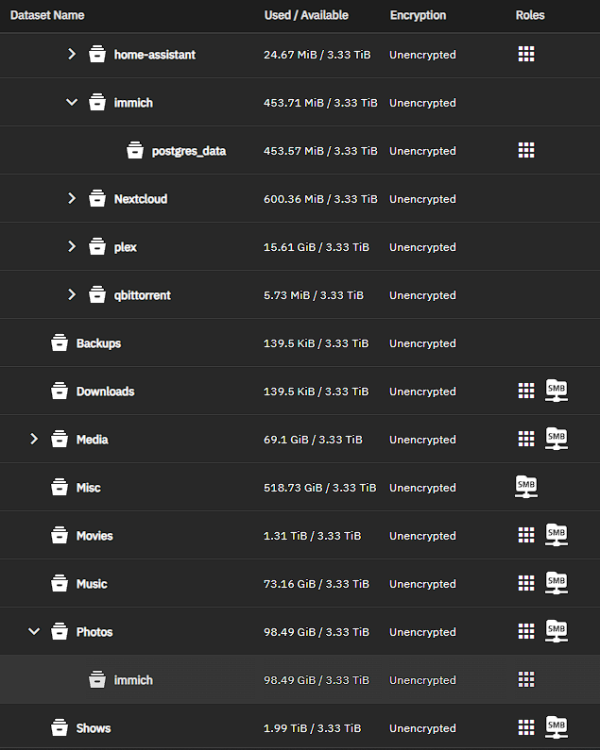Collapse the immich dataset under apps
Image resolution: width=600 pixels, height=750 pixels.
point(71,102)
